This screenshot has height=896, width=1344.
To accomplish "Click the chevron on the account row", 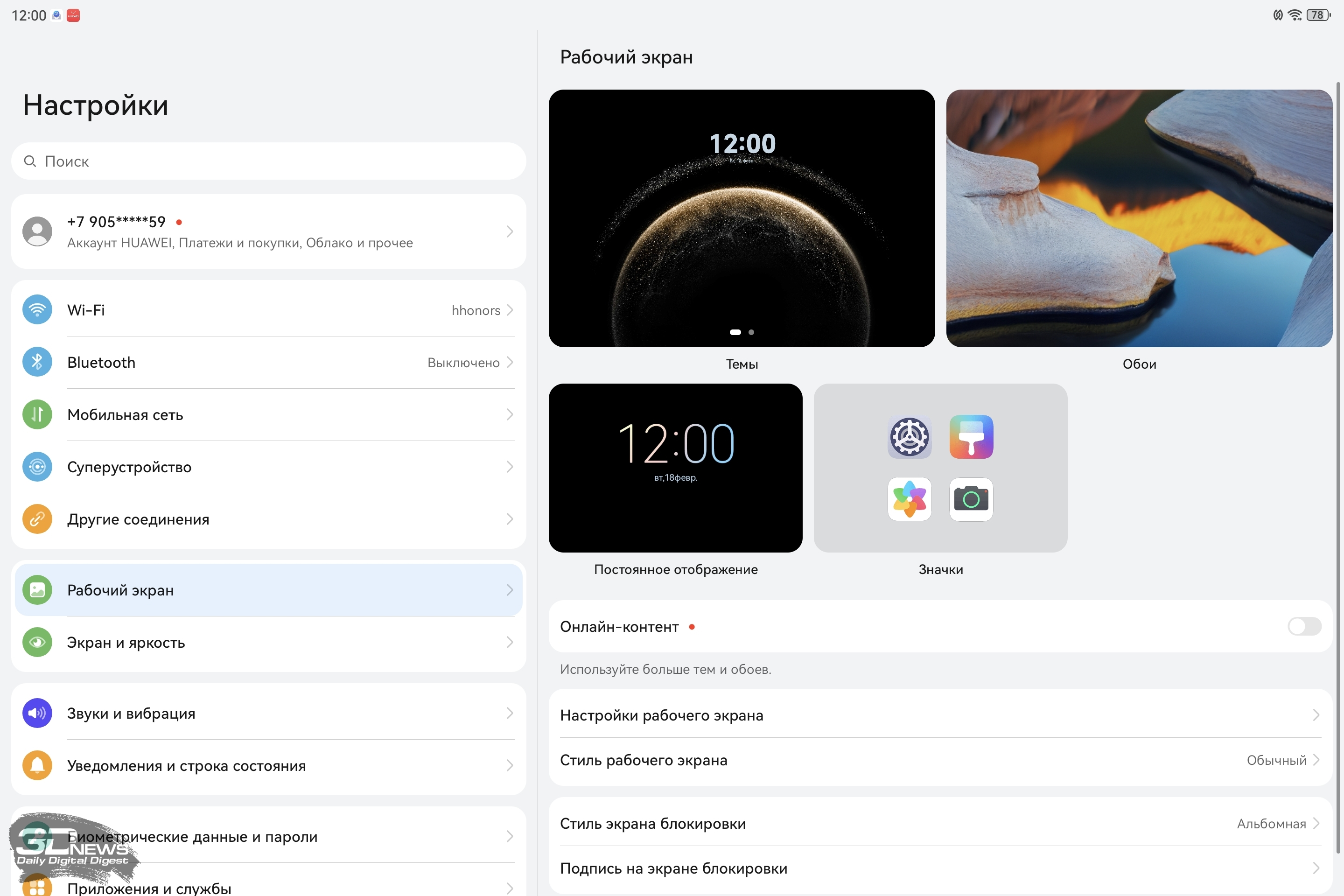I will point(510,231).
